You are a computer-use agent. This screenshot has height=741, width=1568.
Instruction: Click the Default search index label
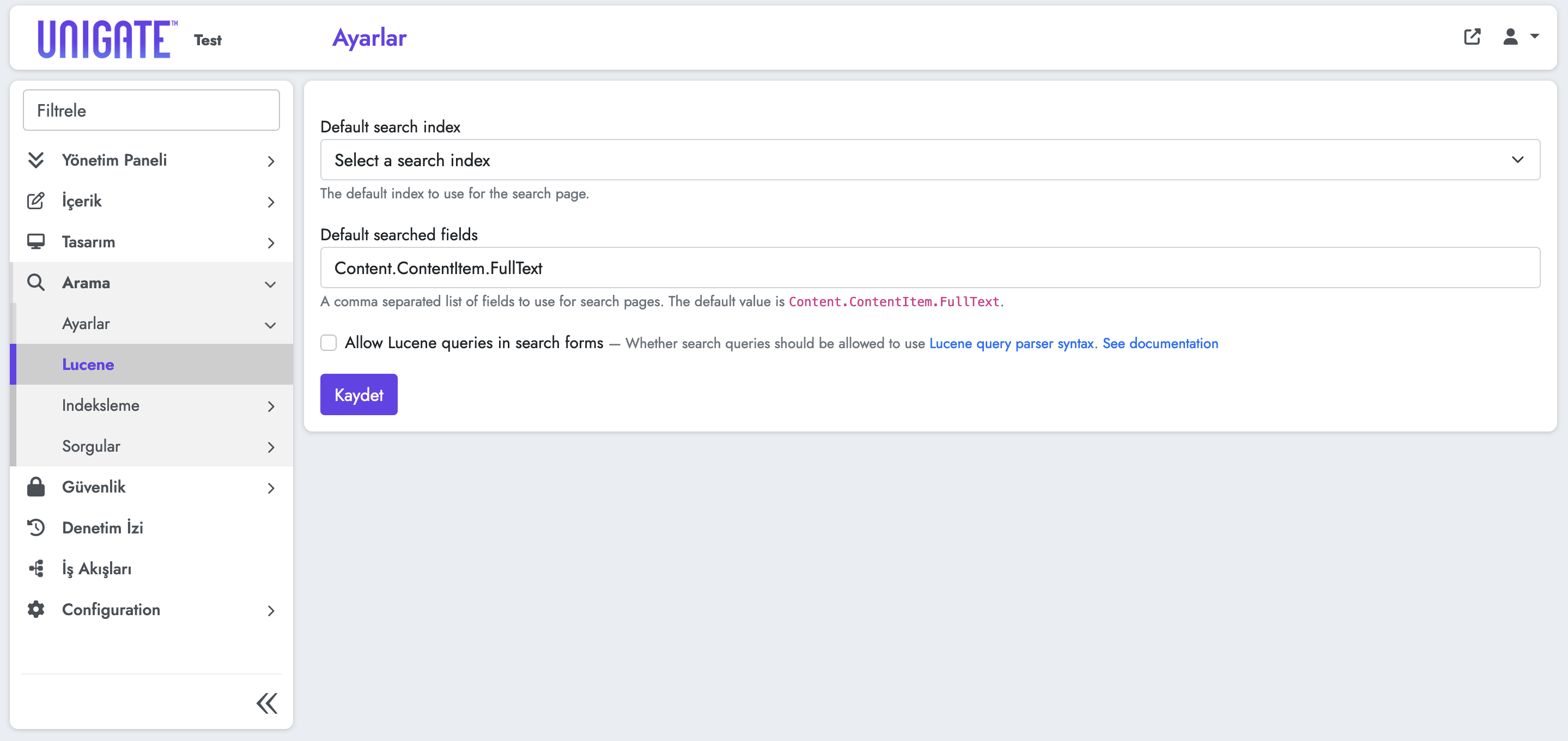point(390,126)
